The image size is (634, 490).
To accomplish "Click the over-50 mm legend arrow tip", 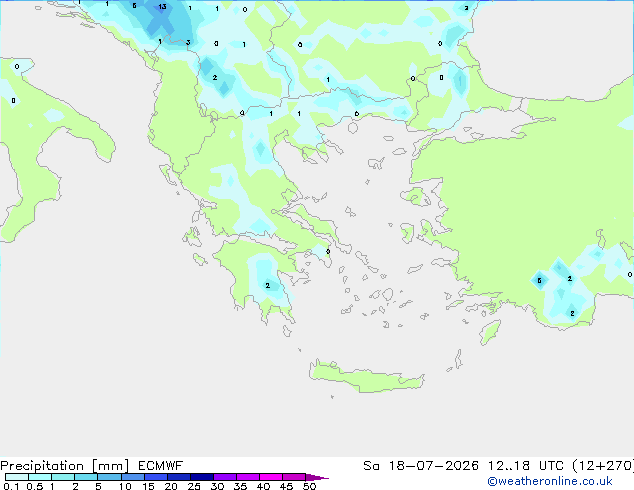I will [x=317, y=477].
